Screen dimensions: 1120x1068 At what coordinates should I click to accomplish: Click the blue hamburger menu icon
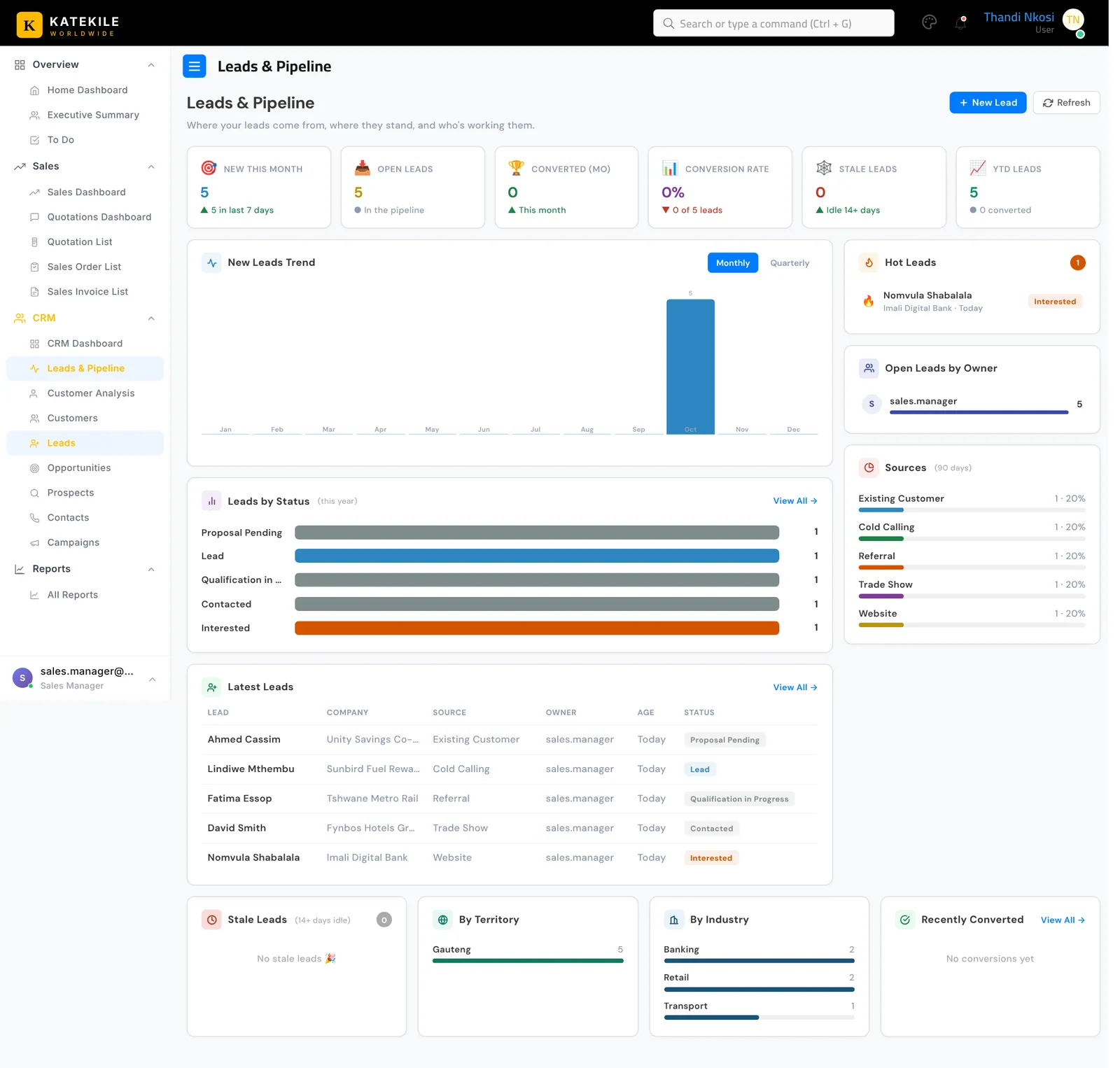point(195,66)
